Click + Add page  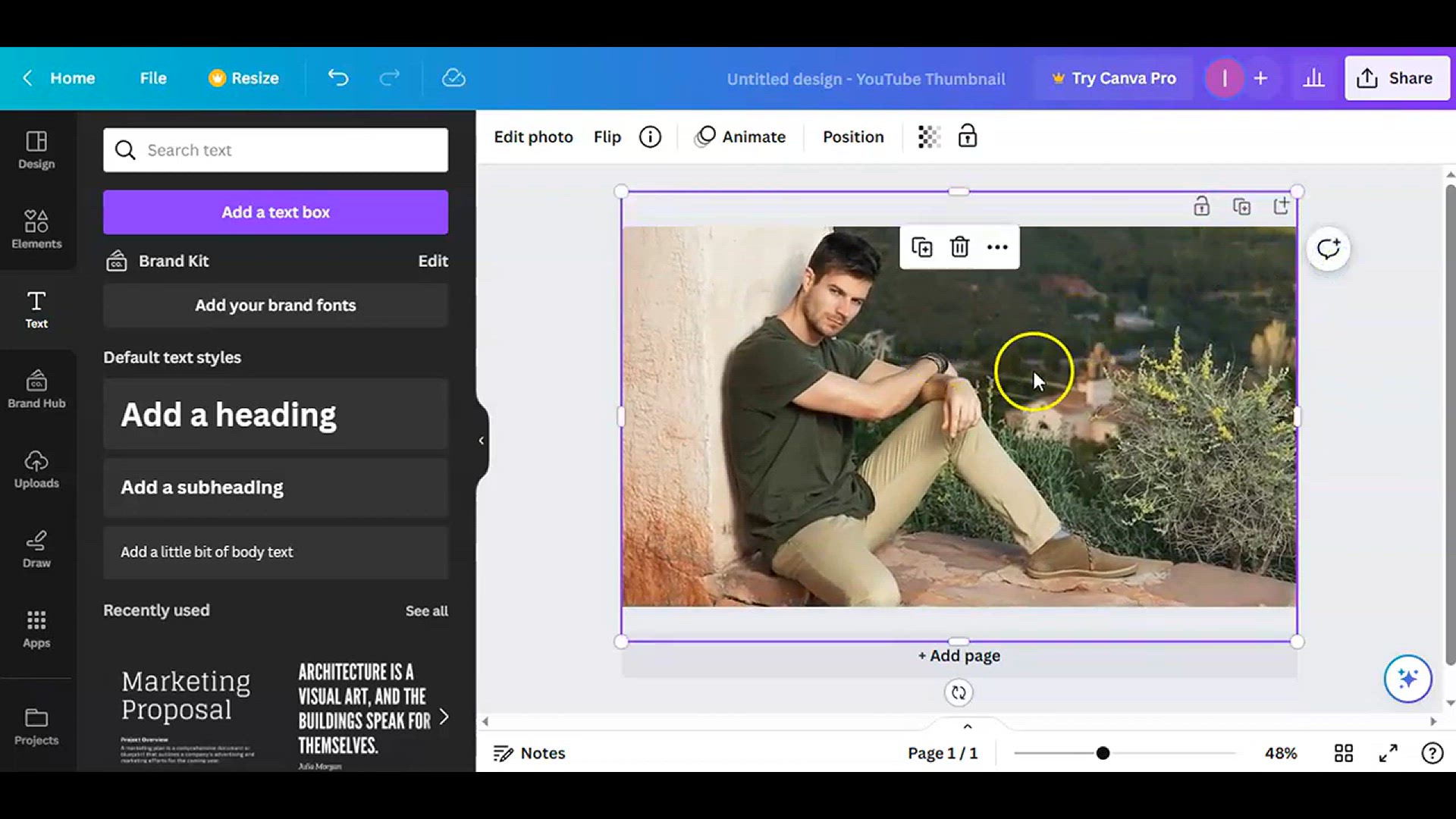[959, 656]
